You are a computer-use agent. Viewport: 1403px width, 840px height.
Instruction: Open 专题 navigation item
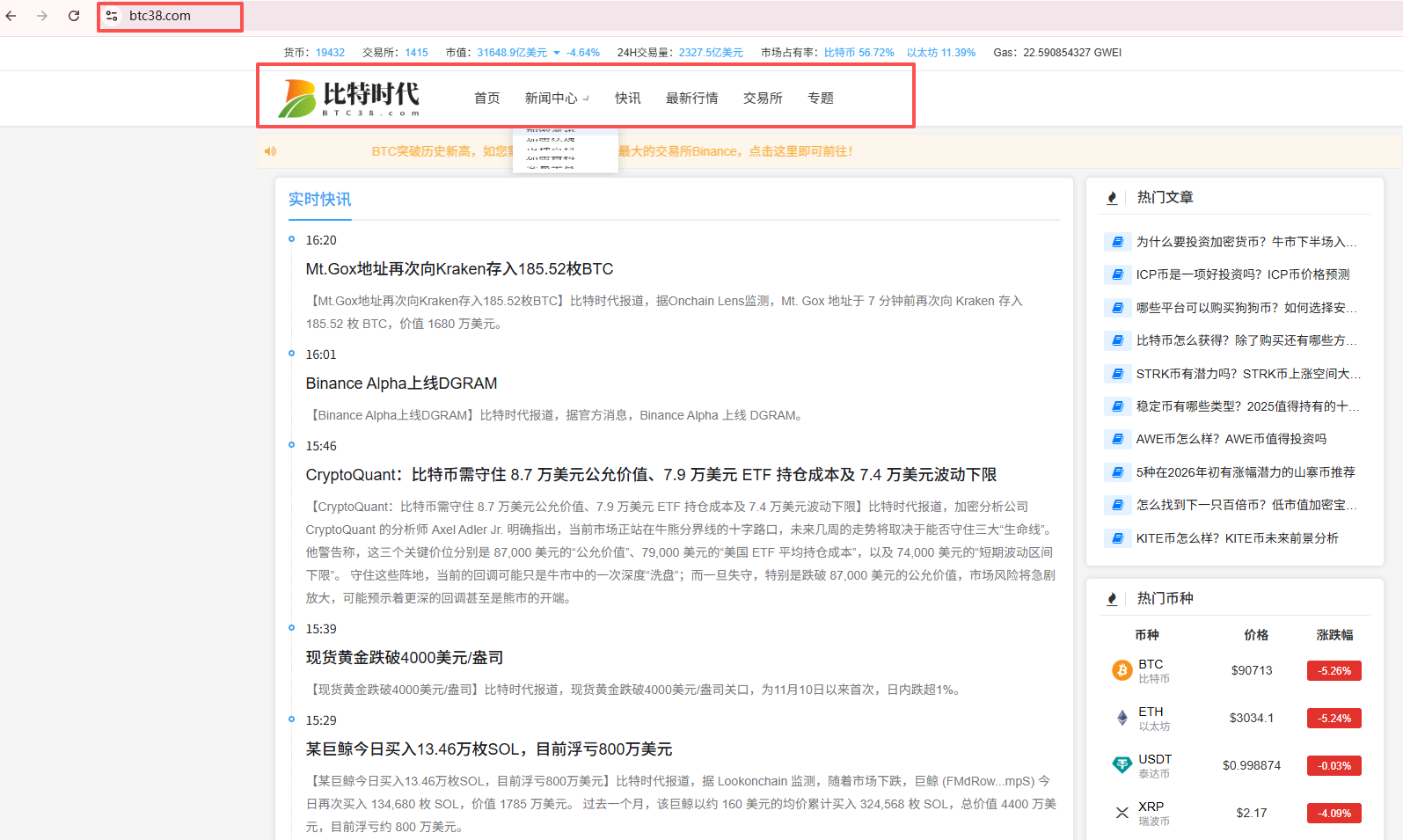coord(821,99)
